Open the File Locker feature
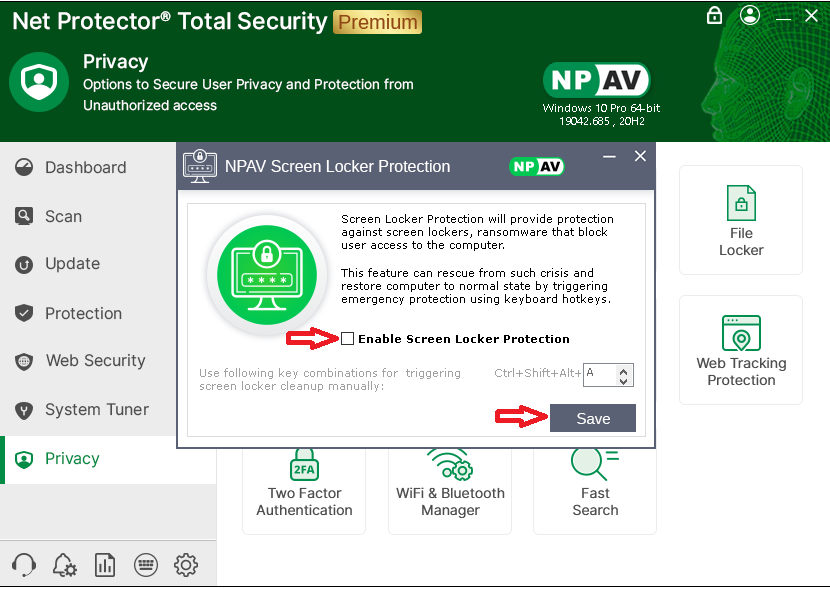 pyautogui.click(x=740, y=220)
